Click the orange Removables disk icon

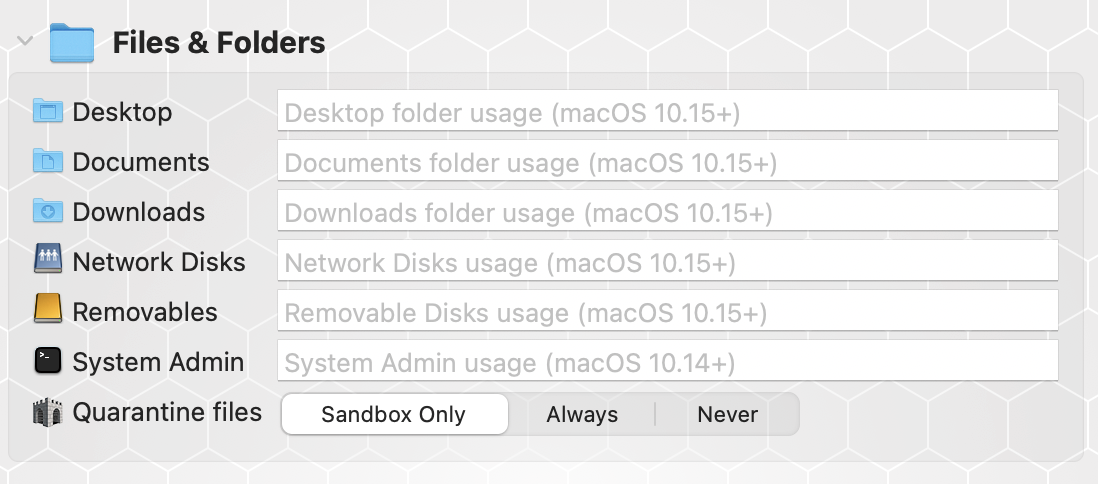[x=48, y=309]
